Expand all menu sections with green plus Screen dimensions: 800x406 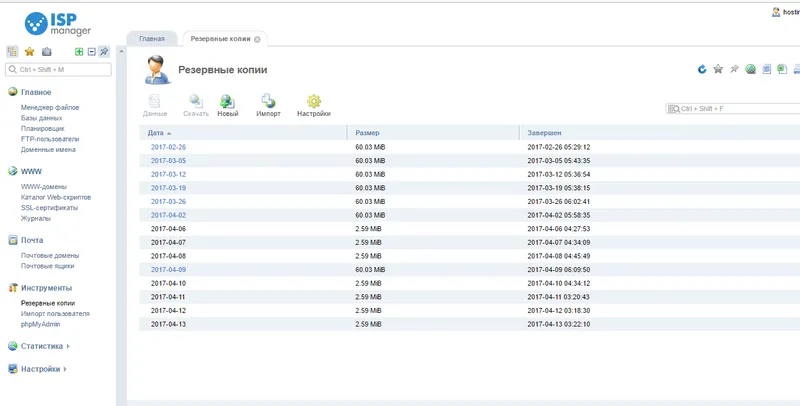pyautogui.click(x=79, y=52)
